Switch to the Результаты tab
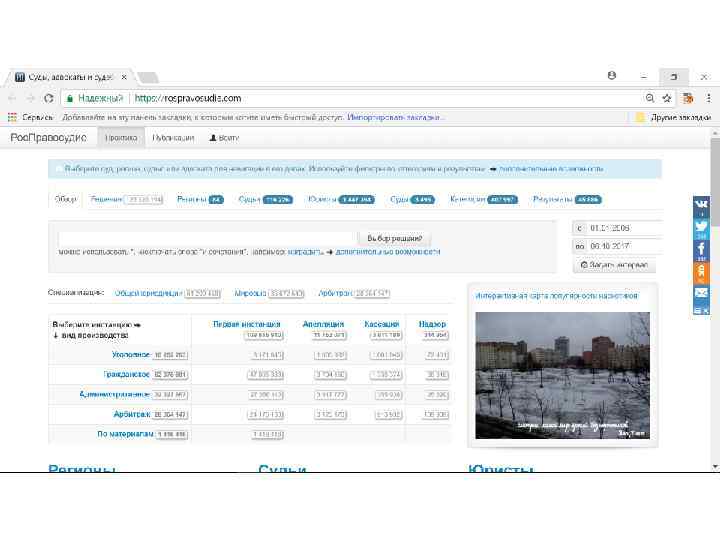 567,199
